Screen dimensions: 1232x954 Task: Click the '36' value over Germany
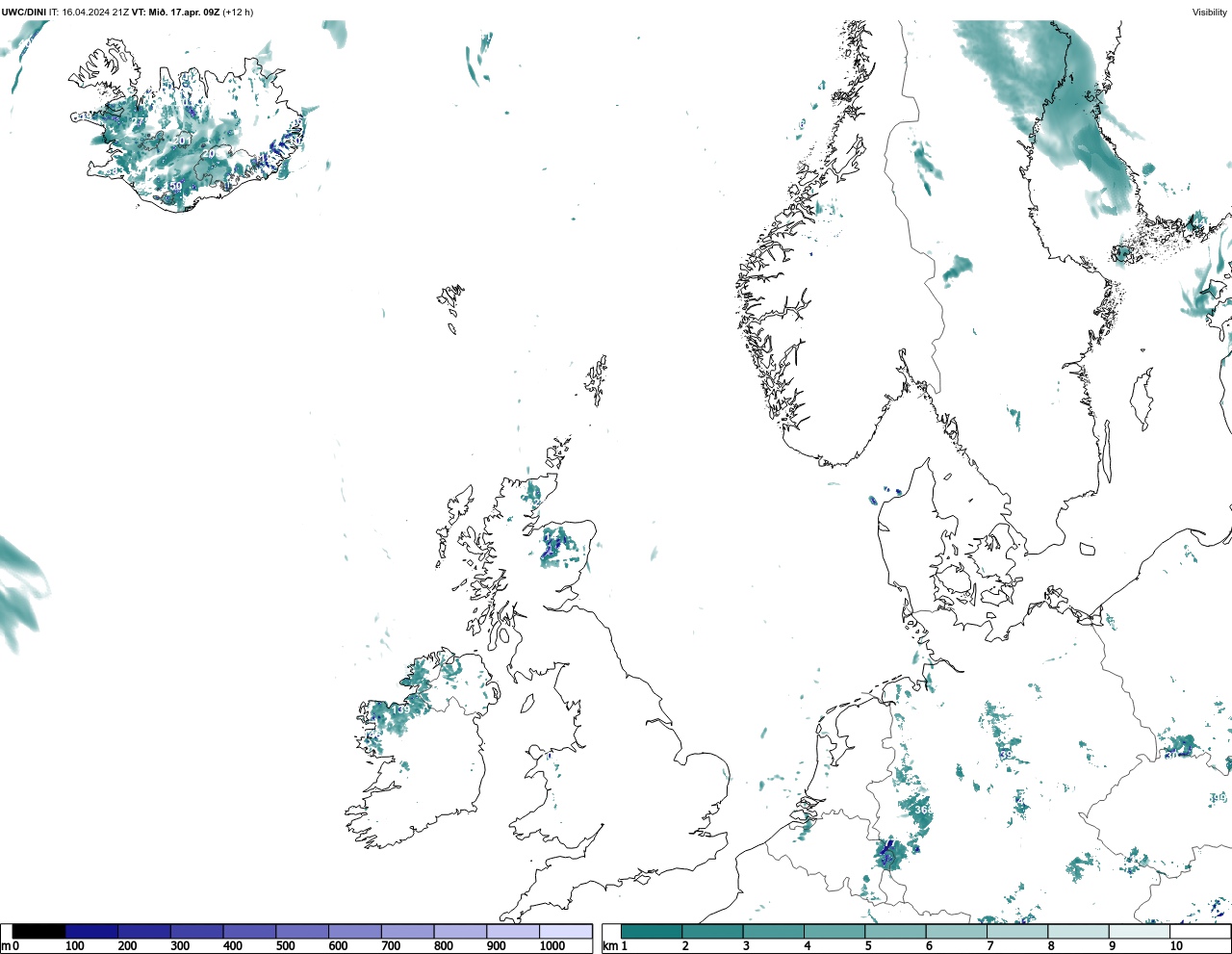922,811
